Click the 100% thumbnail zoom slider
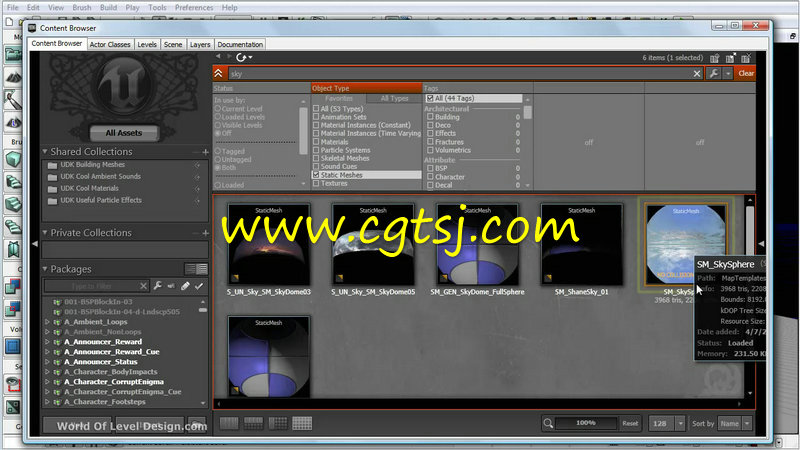Viewport: 800px width, 450px height. pos(586,423)
